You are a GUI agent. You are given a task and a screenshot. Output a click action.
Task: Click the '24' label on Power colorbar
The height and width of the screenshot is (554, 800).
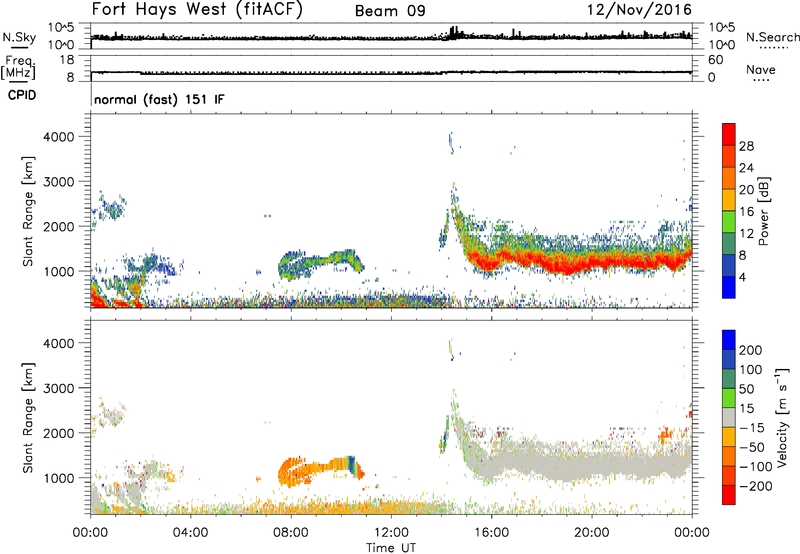[x=746, y=168]
